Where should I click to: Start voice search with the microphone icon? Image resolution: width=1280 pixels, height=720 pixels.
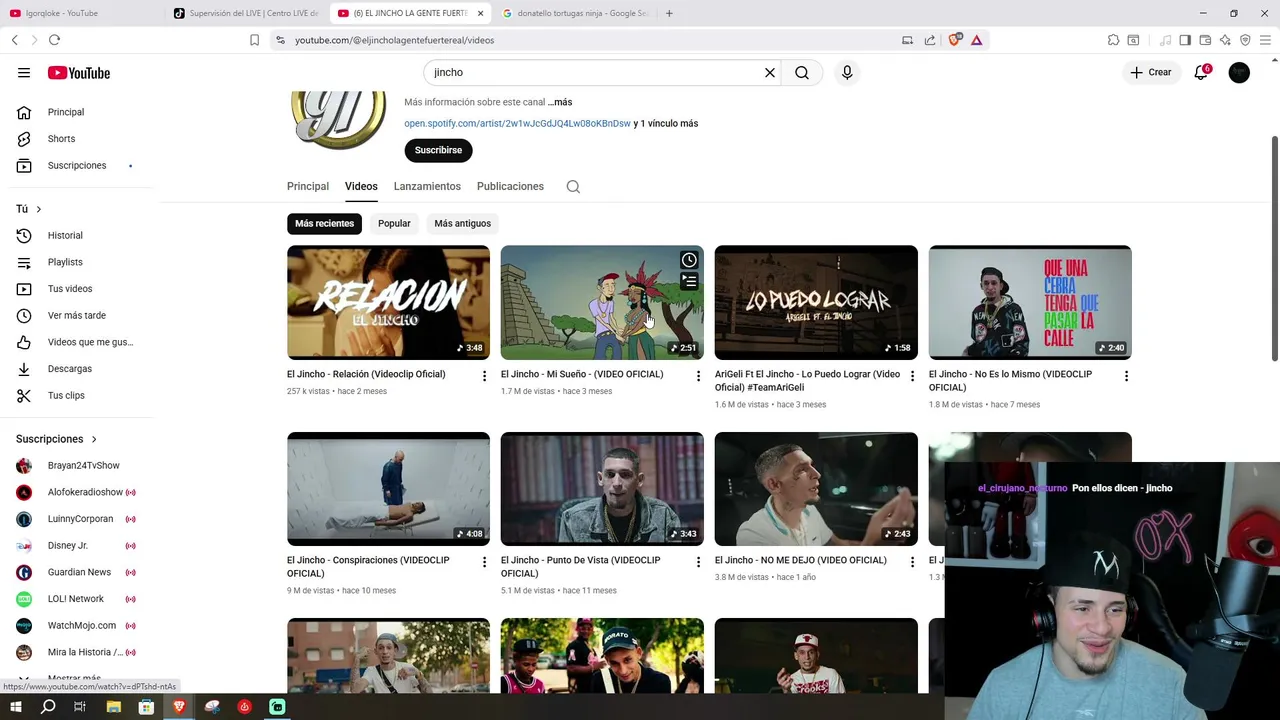coord(847,73)
